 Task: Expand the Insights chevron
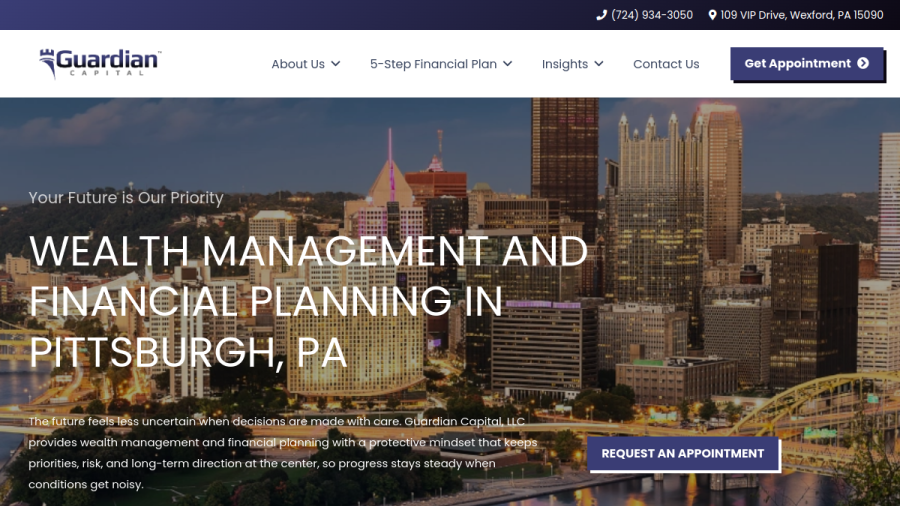(599, 64)
